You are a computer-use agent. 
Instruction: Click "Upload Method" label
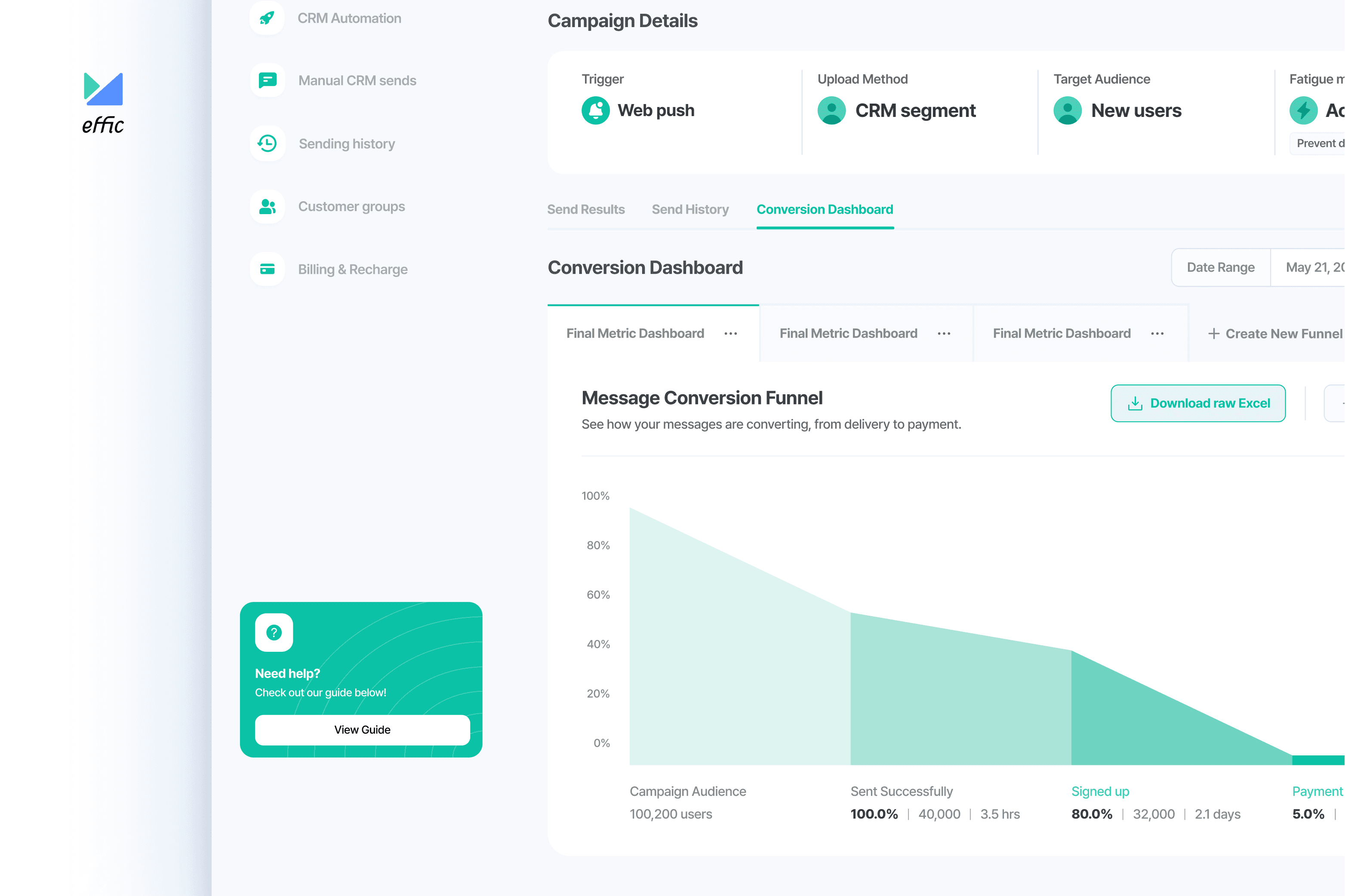862,80
